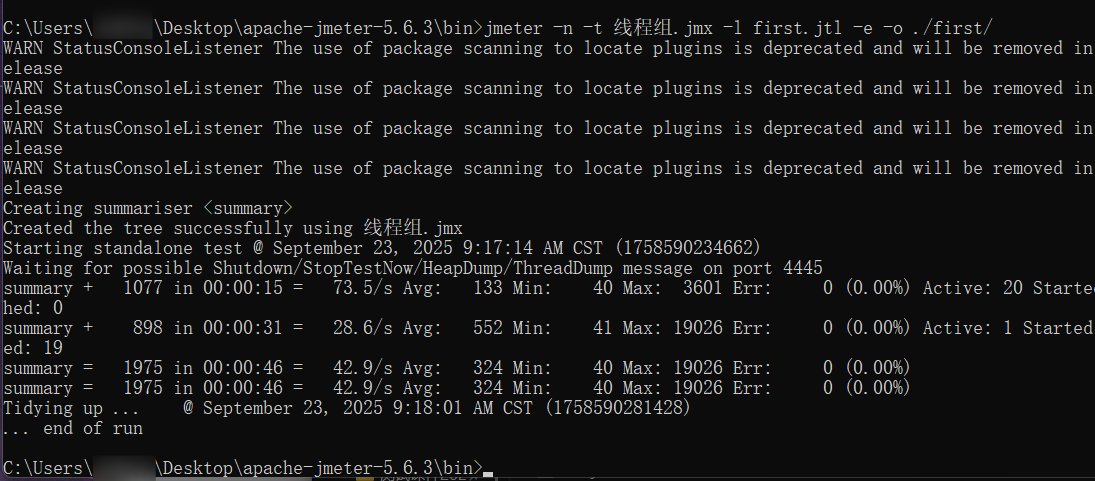Click '... end of run' text
The image size is (1095, 481).
point(73,429)
